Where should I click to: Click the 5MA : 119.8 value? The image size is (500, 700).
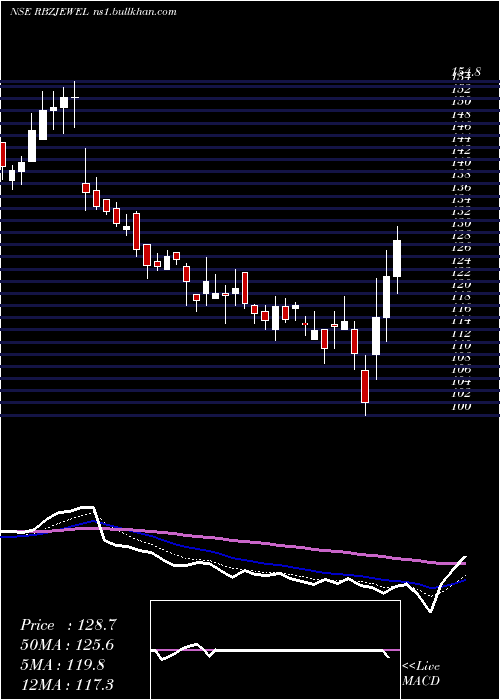[62, 665]
